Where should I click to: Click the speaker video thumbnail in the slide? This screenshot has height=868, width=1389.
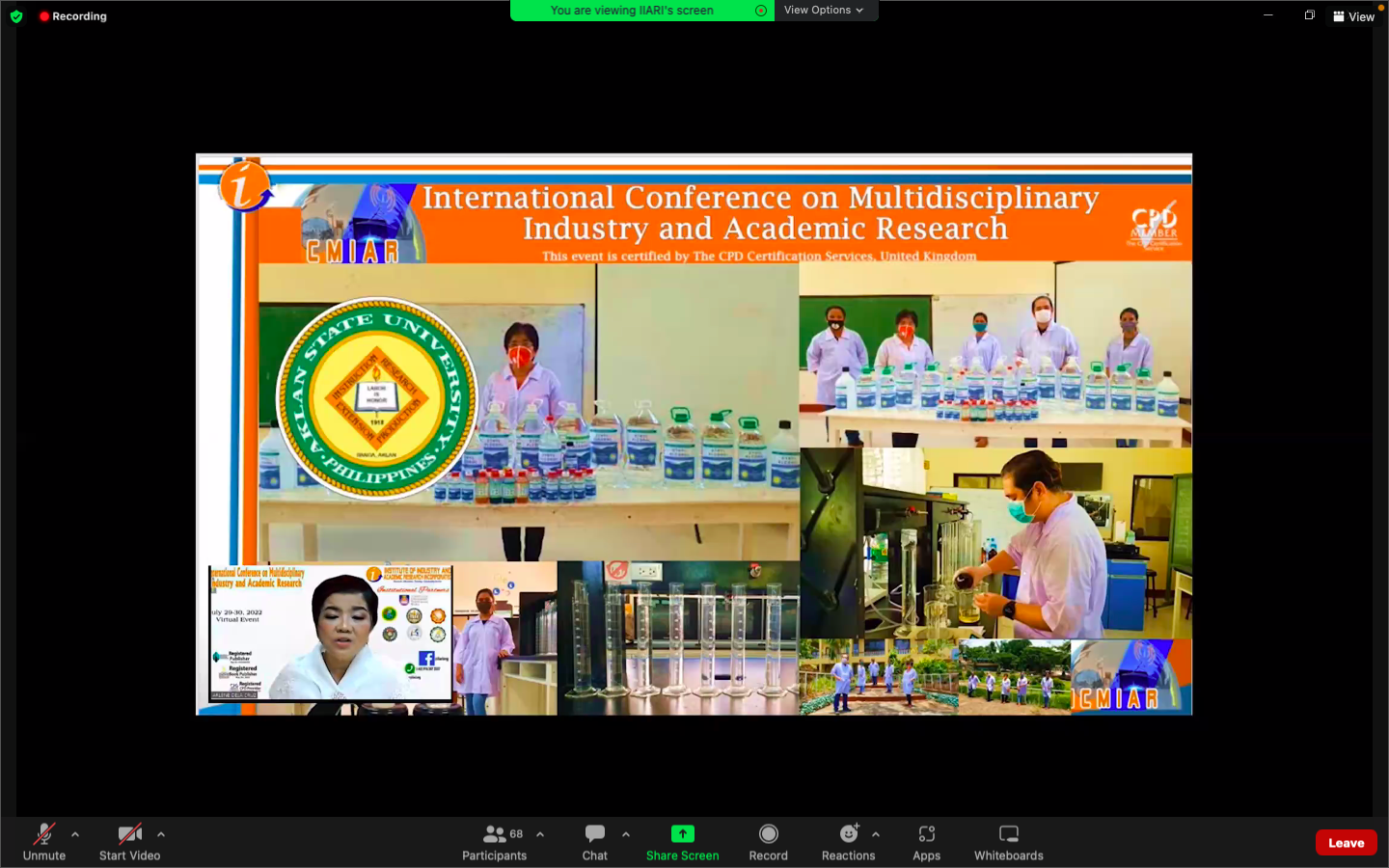coord(331,633)
